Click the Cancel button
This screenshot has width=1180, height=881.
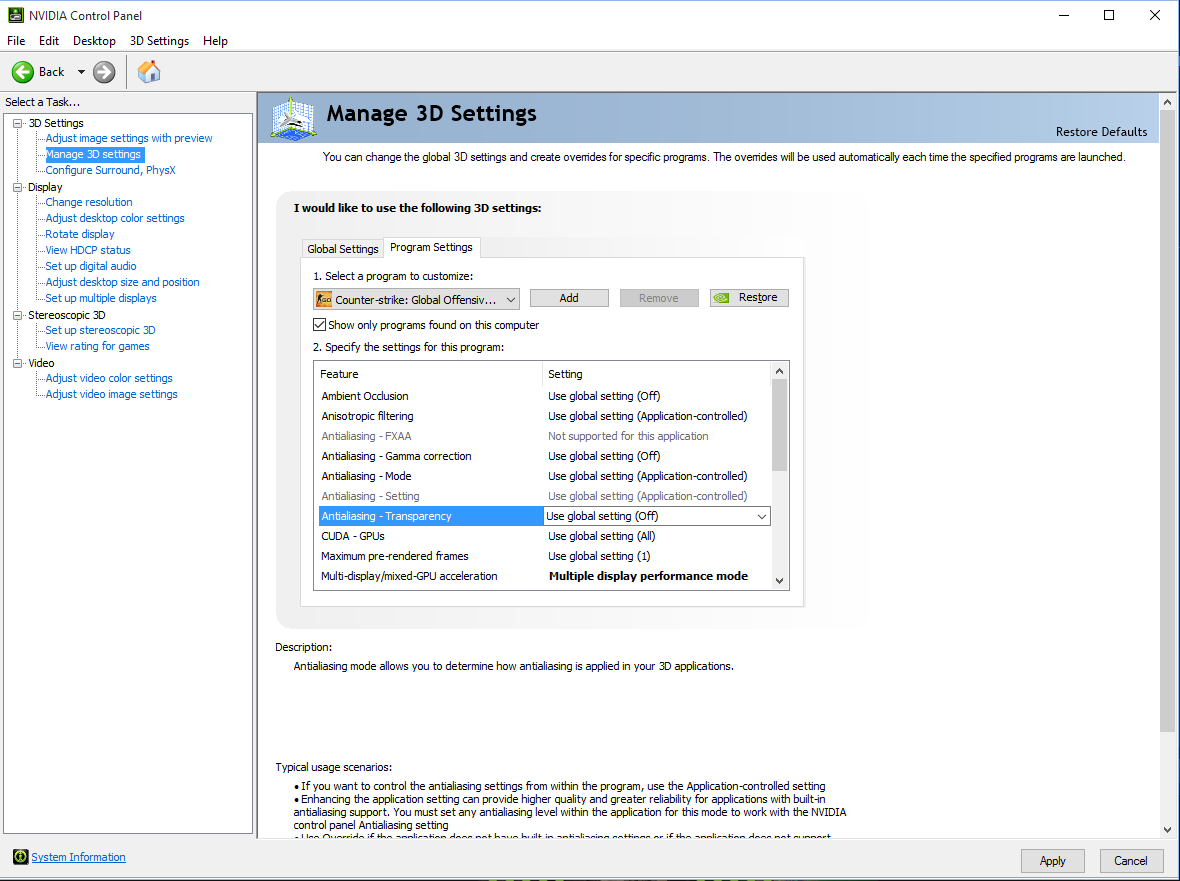tap(1130, 861)
